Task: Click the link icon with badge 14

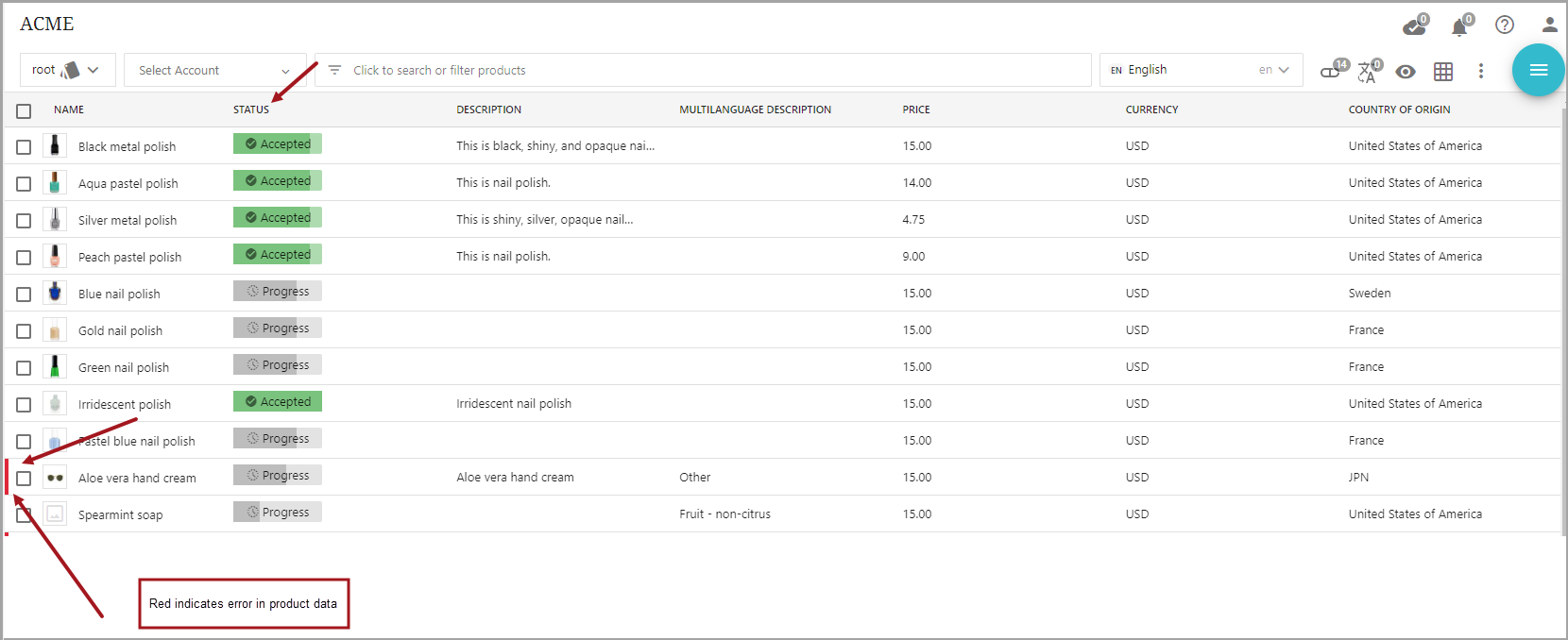Action: pos(1332,71)
